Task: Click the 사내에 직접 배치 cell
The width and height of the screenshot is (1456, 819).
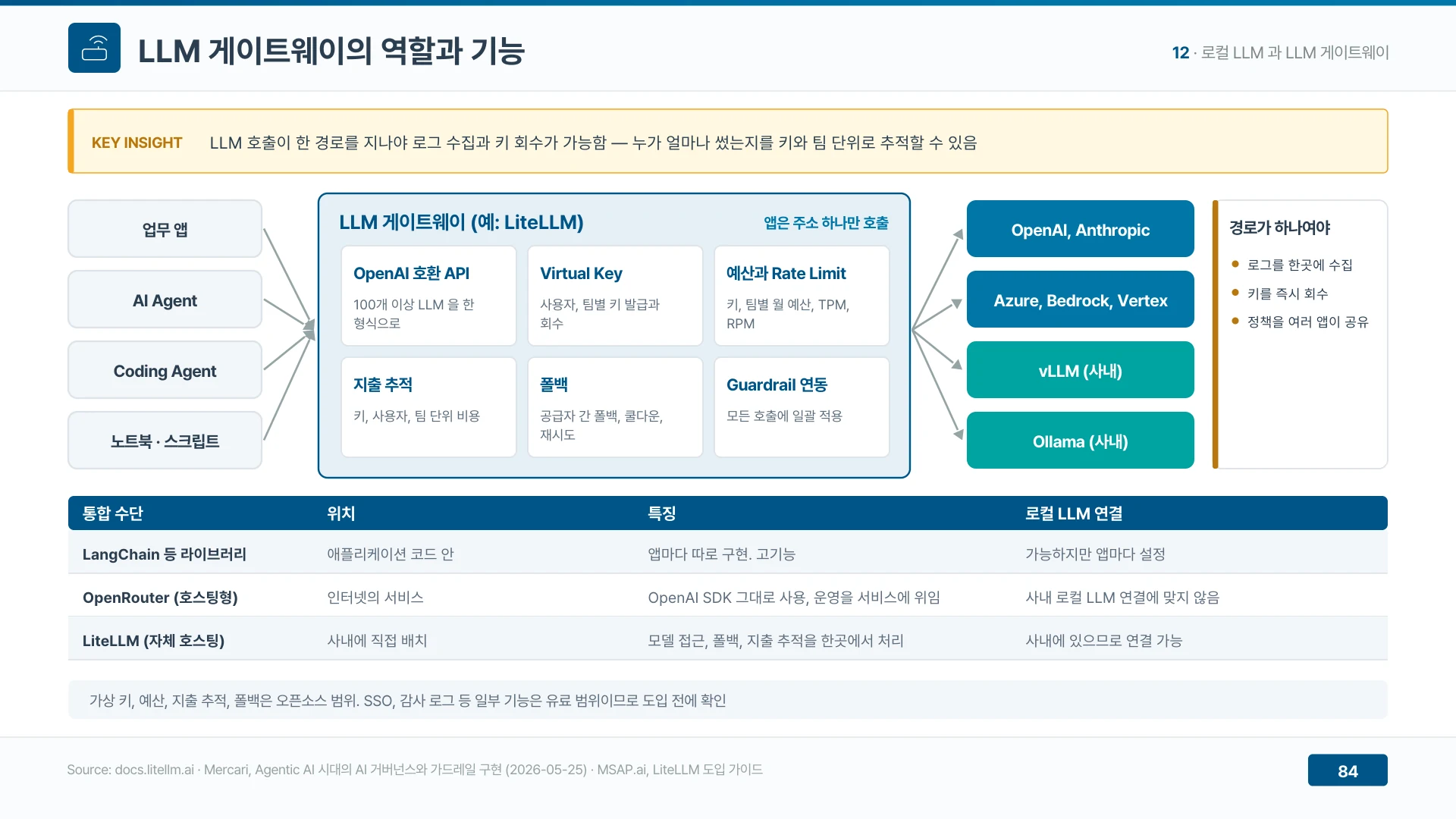Action: point(377,641)
